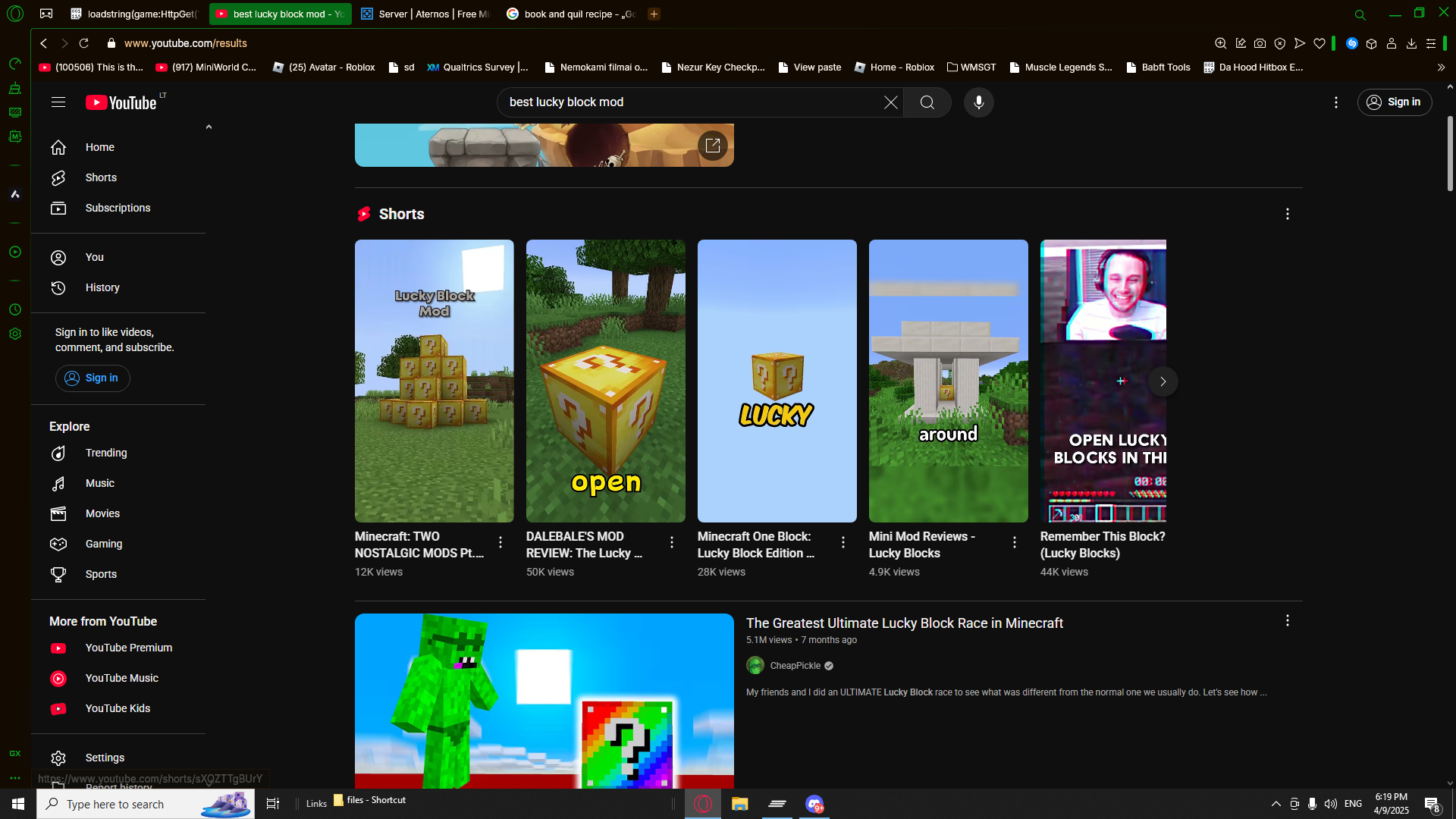Open options for Minecraft One Block short
This screenshot has height=819, width=1456.
pyautogui.click(x=843, y=542)
